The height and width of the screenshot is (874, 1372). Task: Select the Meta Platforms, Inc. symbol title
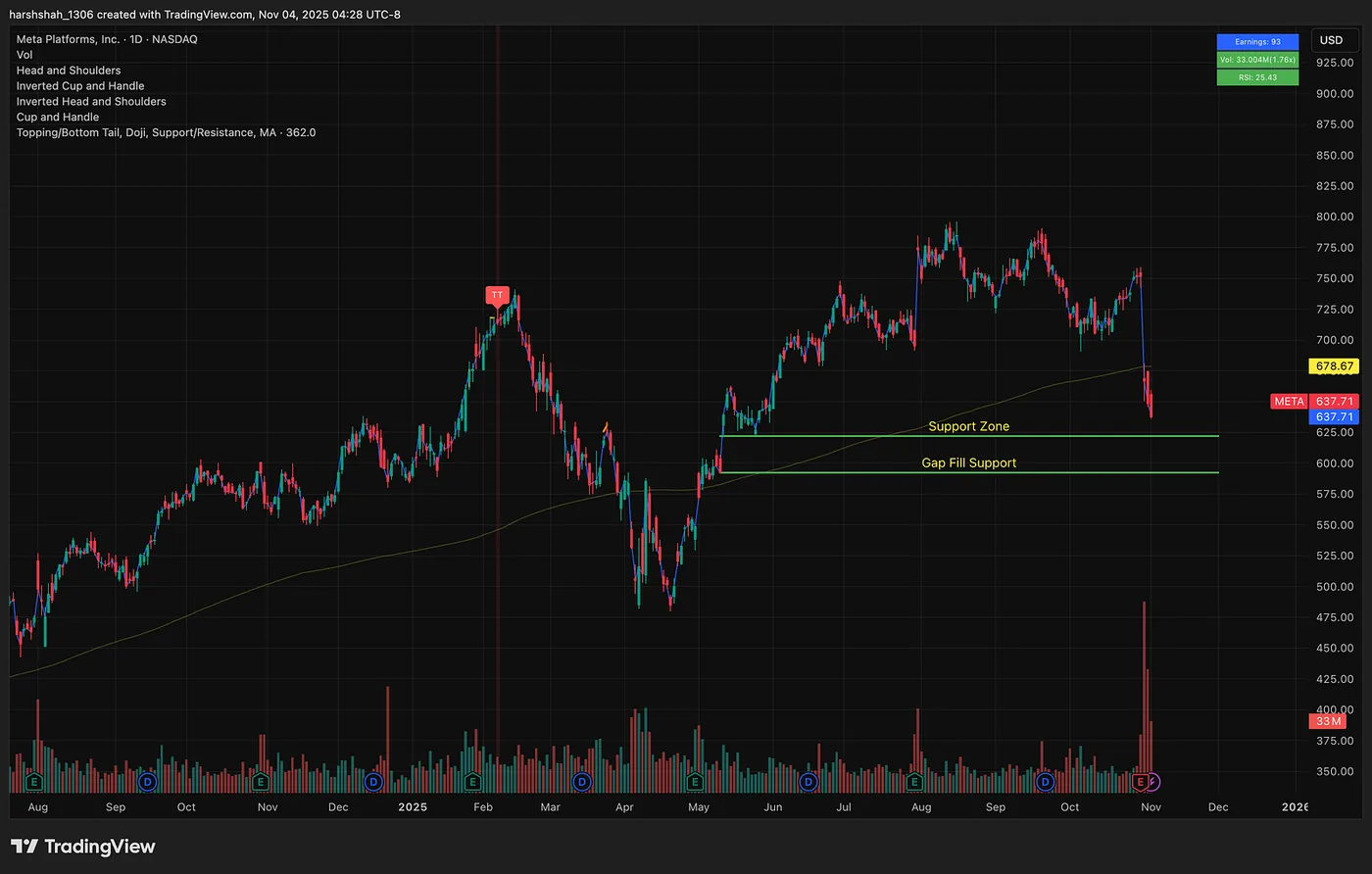pyautogui.click(x=109, y=39)
